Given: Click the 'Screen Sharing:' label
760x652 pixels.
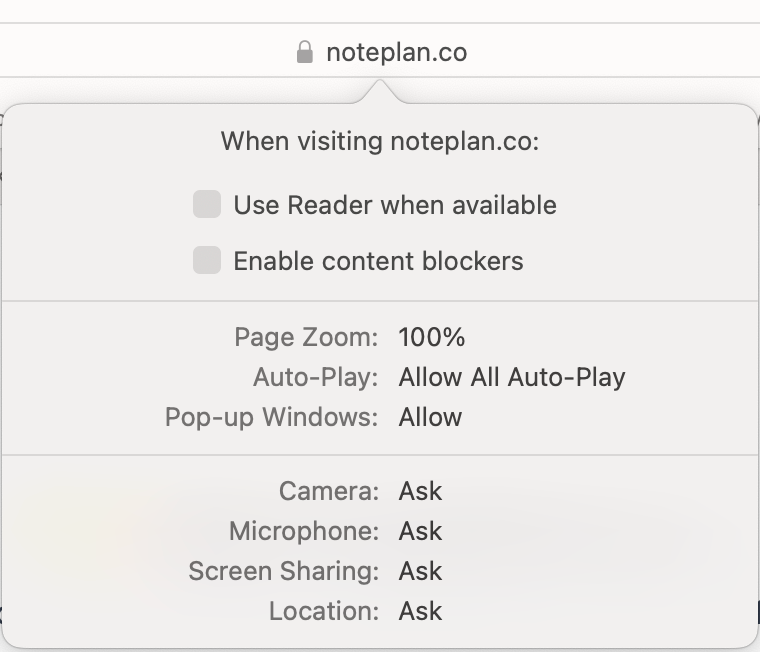Looking at the screenshot, I should pos(284,572).
